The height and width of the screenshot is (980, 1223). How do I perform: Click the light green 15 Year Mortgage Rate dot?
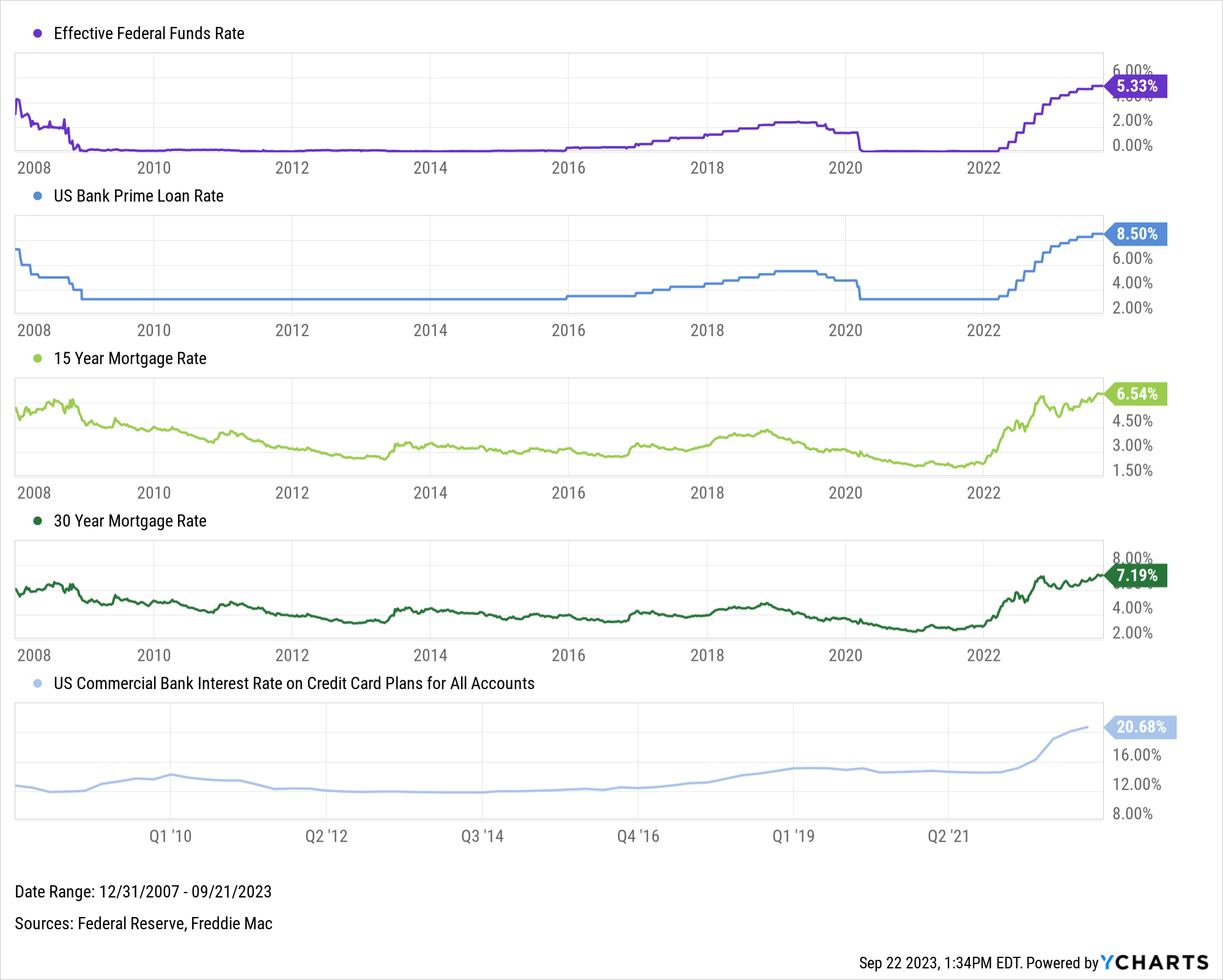37,359
